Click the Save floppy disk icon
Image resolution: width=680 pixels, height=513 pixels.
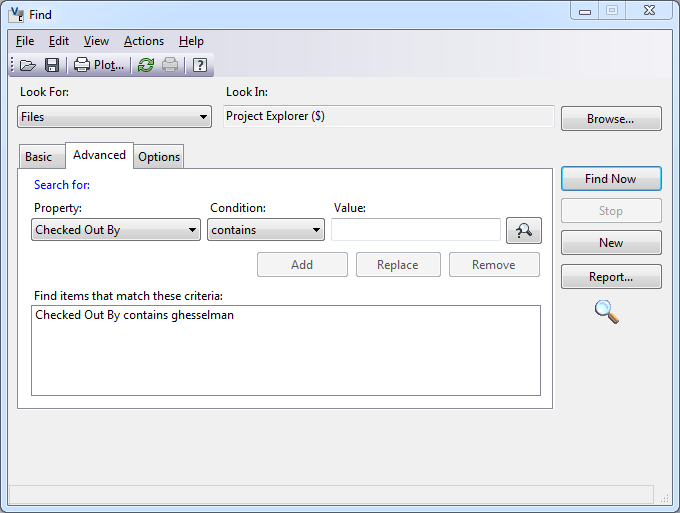[52, 65]
